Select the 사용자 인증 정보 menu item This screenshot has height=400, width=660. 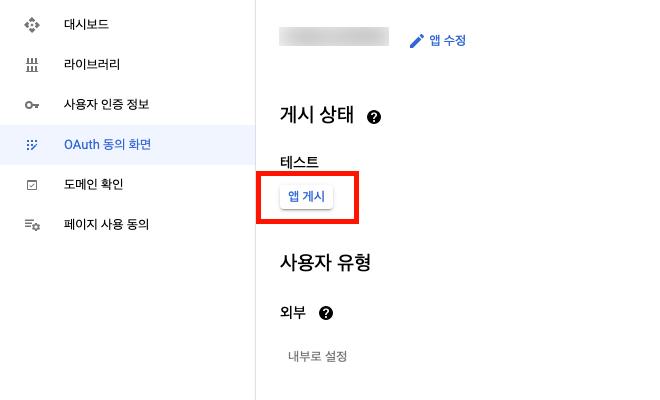click(x=106, y=104)
